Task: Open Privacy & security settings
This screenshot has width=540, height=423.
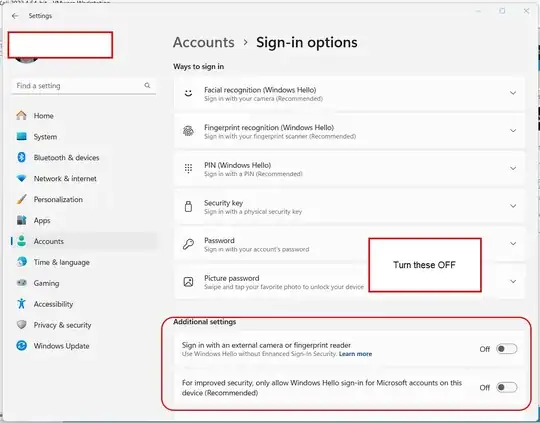Action: (84, 324)
